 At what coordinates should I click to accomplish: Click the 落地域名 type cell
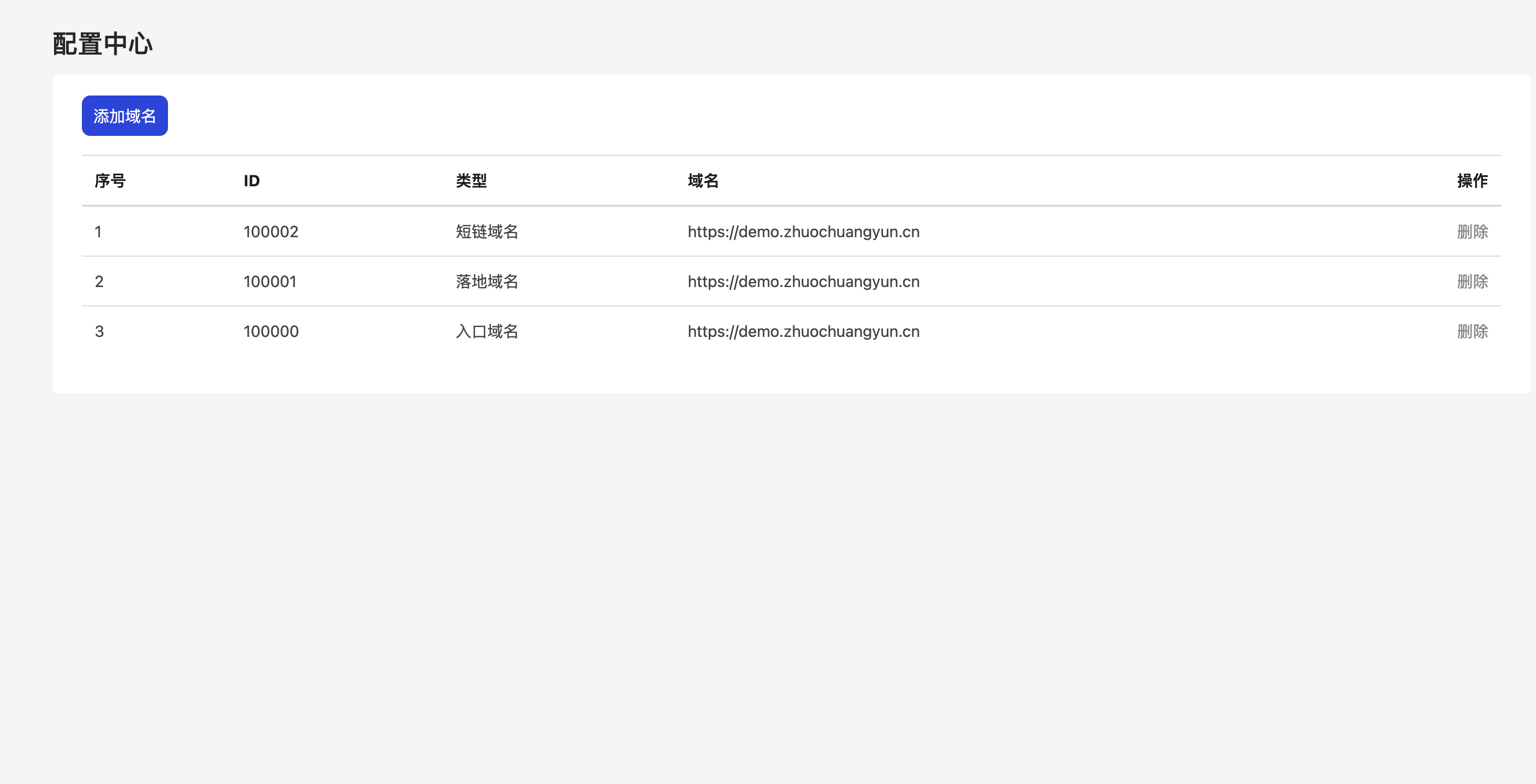487,281
